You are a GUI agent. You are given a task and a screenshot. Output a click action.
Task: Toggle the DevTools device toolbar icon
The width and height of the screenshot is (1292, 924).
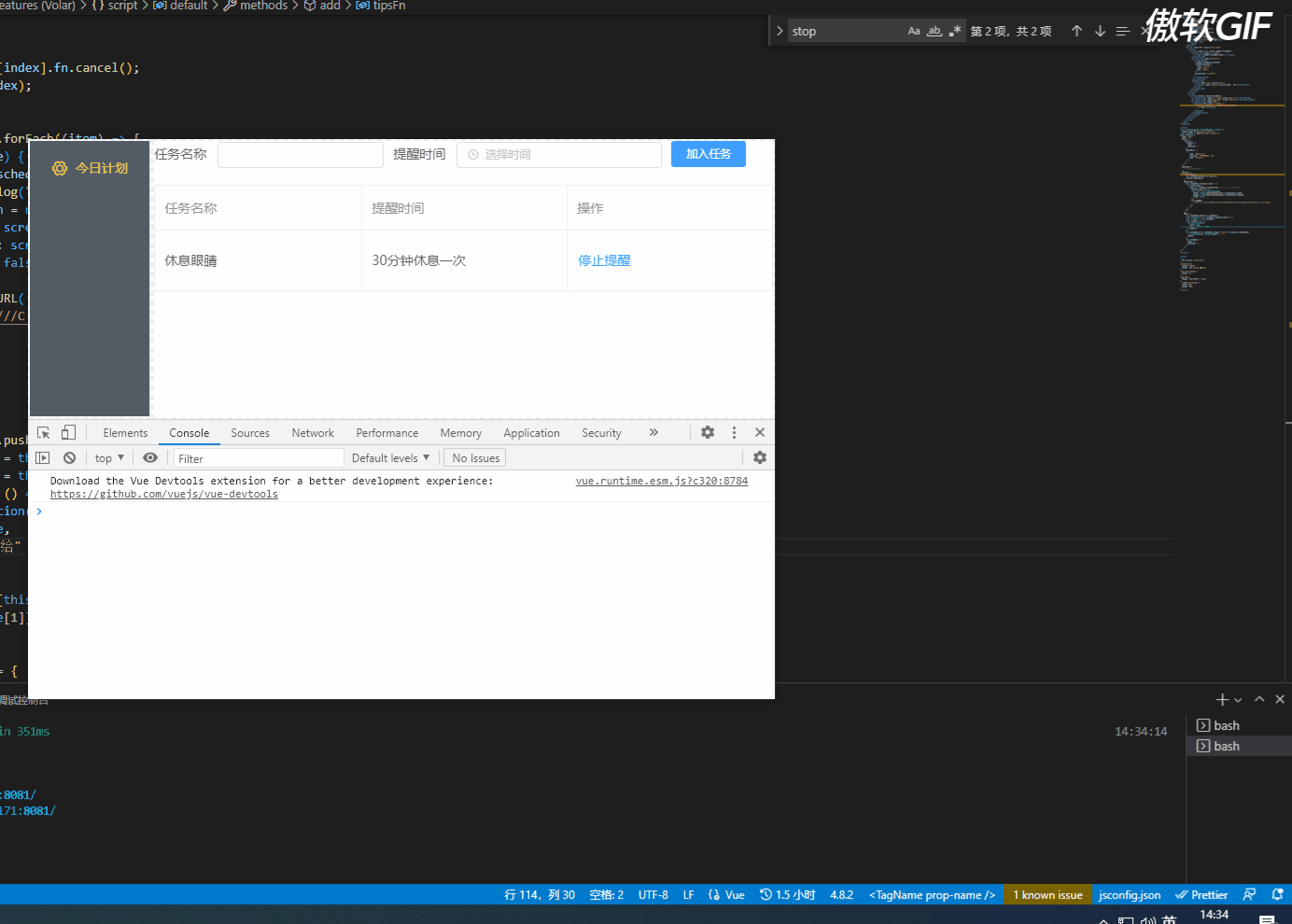[x=68, y=433]
